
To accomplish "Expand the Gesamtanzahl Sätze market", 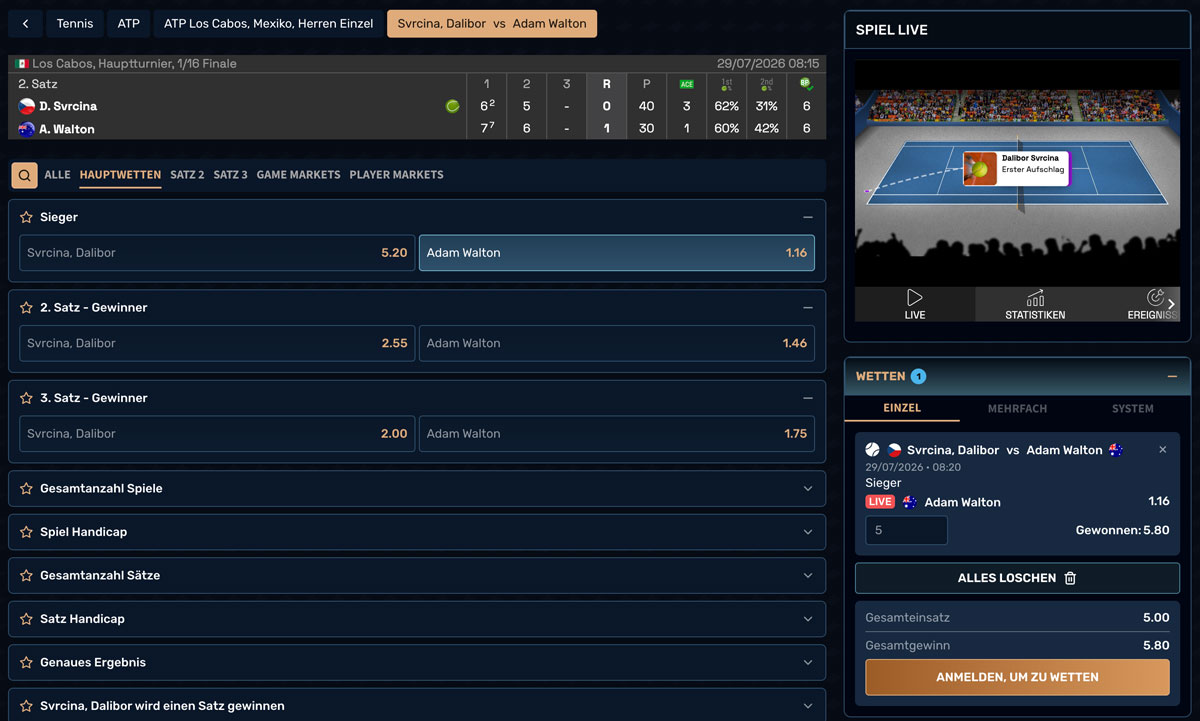I will click(807, 576).
